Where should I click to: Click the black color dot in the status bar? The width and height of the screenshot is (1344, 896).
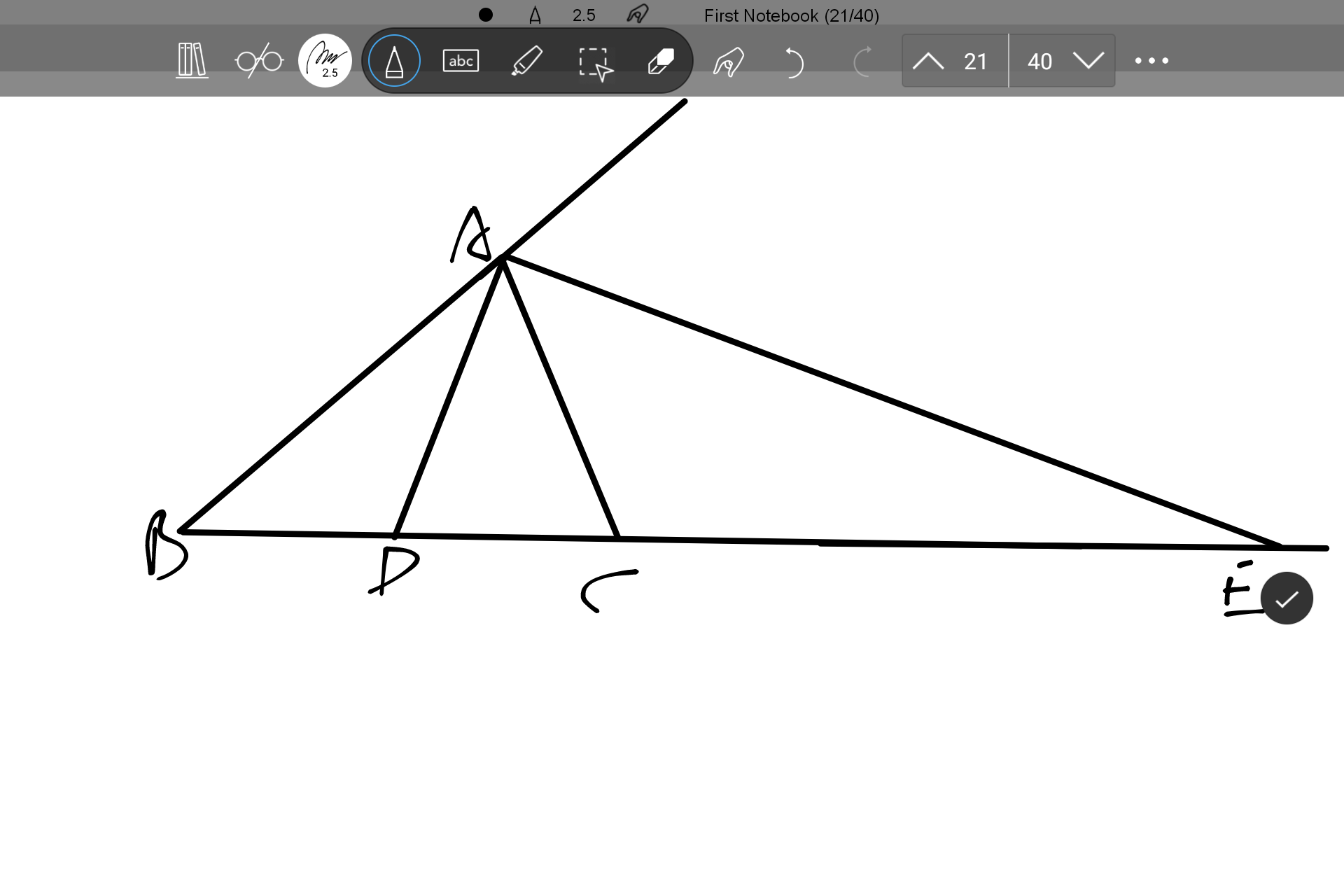coord(486,15)
